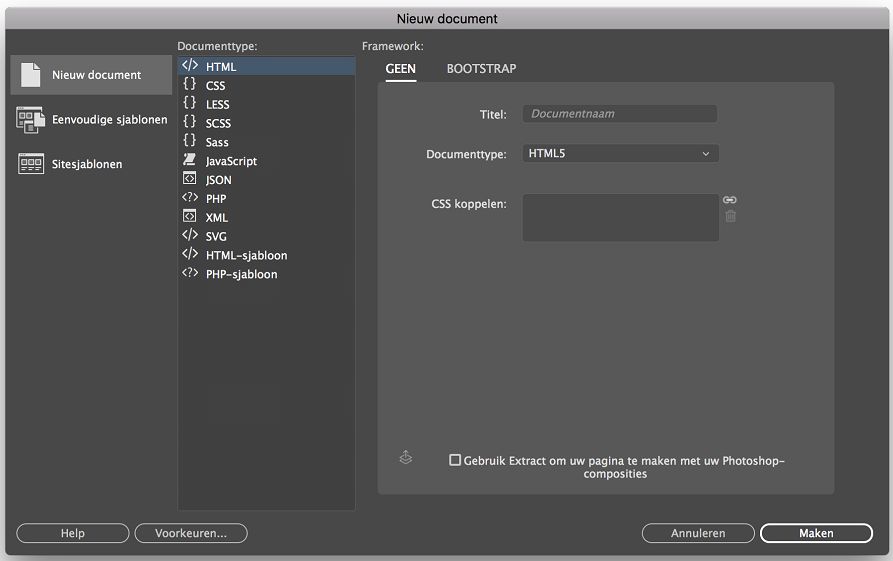
Task: Enable the Gebruik Extract checkbox
Action: tap(454, 460)
